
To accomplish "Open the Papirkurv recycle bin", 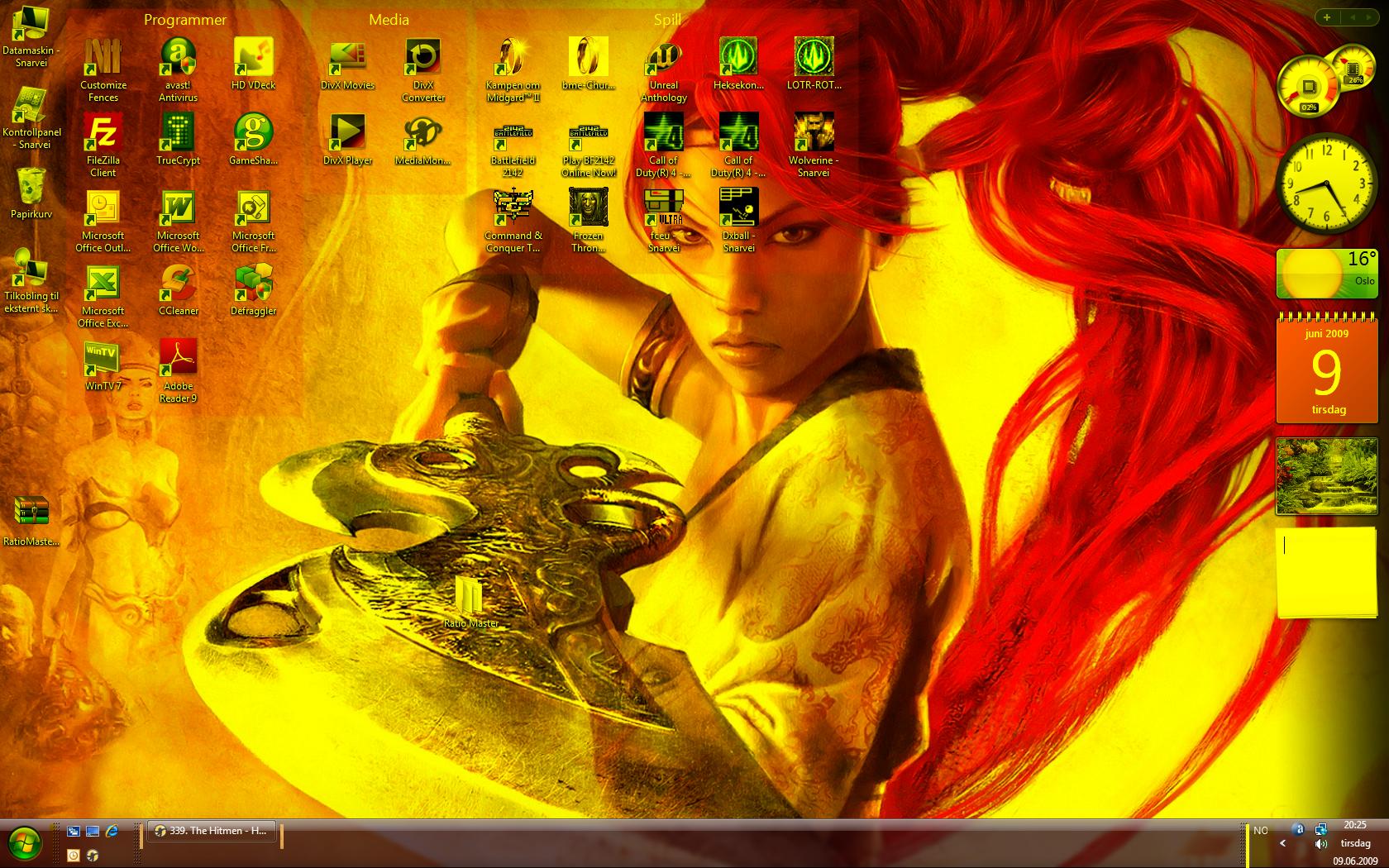I will point(31,194).
